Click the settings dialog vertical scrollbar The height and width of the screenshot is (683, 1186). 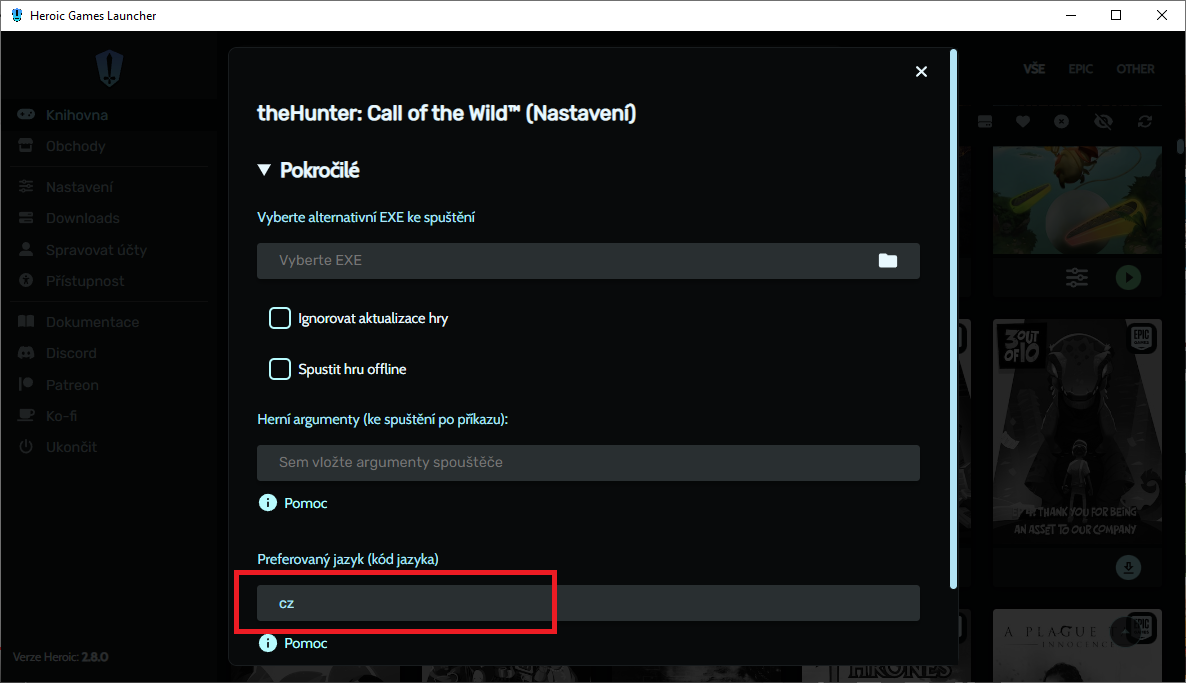(953, 320)
